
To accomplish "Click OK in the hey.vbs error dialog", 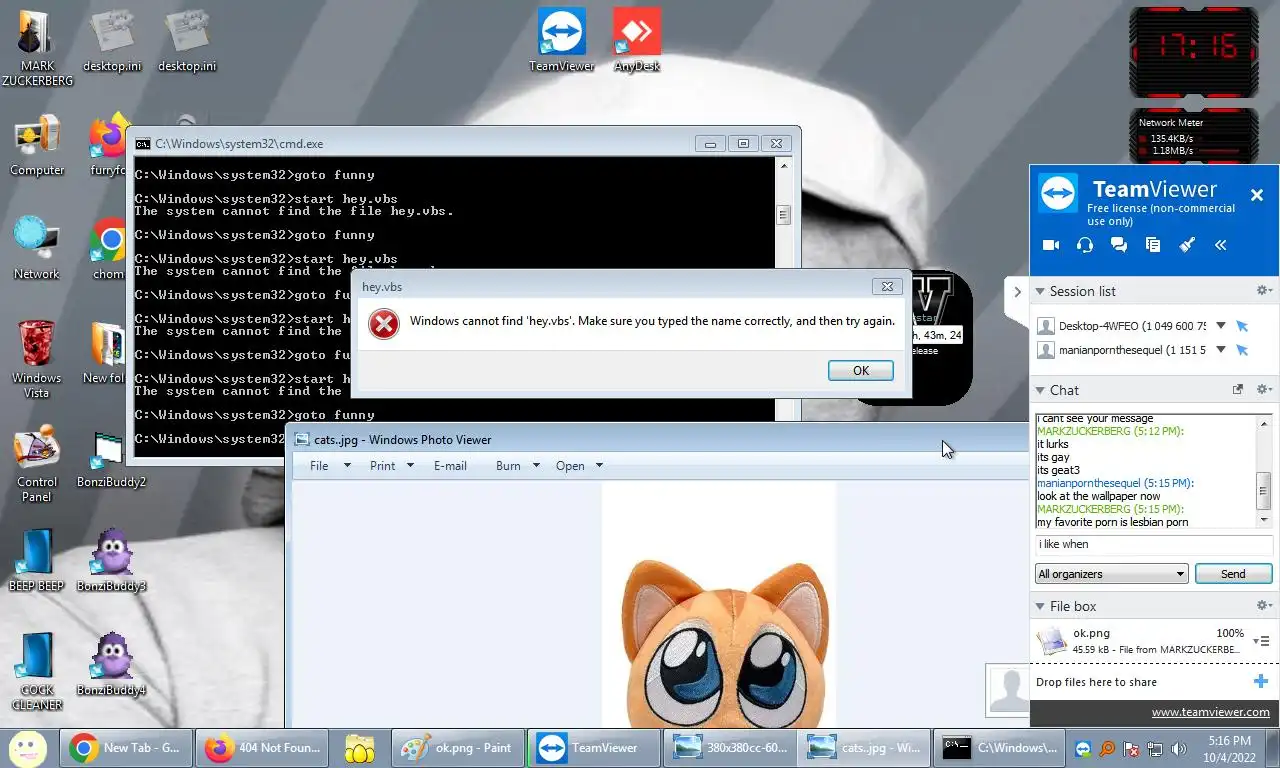I will (x=860, y=370).
